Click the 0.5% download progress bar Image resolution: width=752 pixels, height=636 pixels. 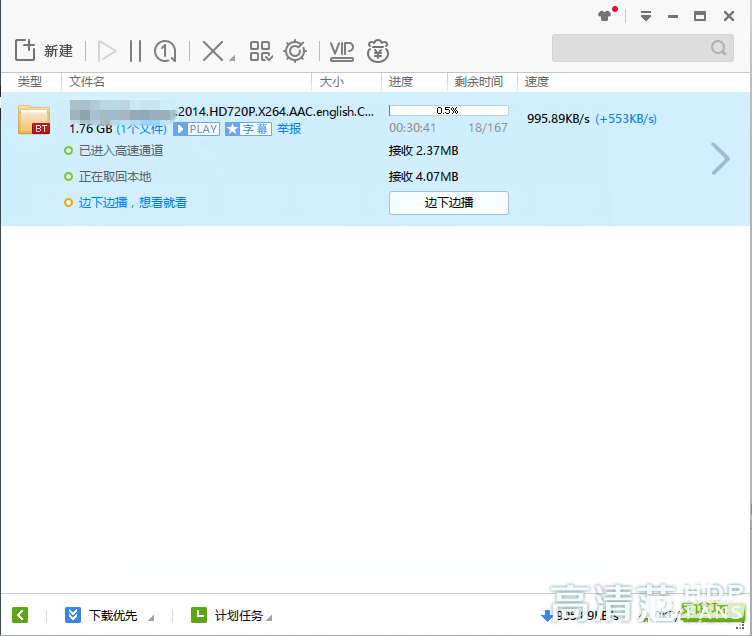coord(448,111)
